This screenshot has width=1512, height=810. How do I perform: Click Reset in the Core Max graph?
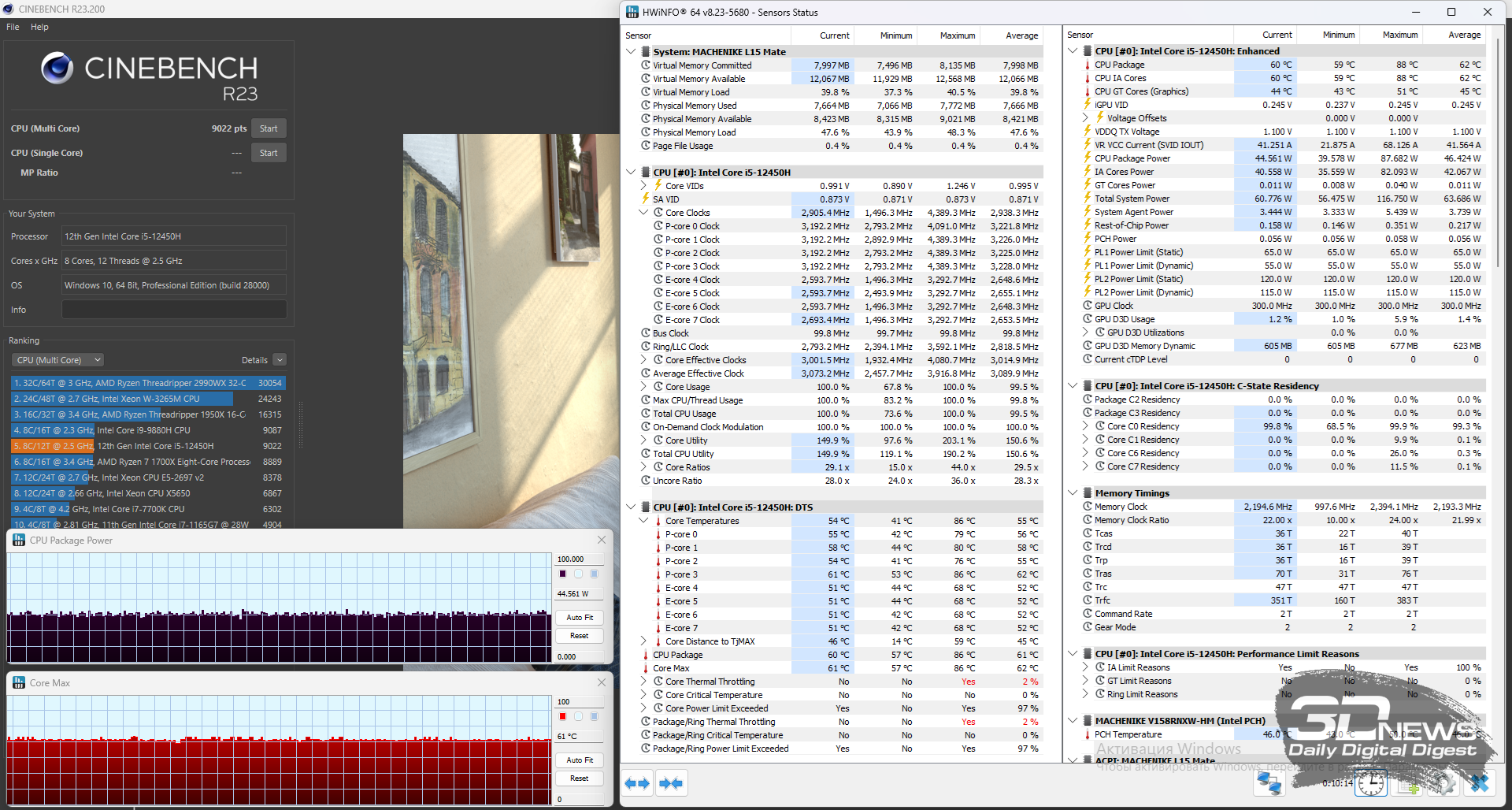click(580, 778)
